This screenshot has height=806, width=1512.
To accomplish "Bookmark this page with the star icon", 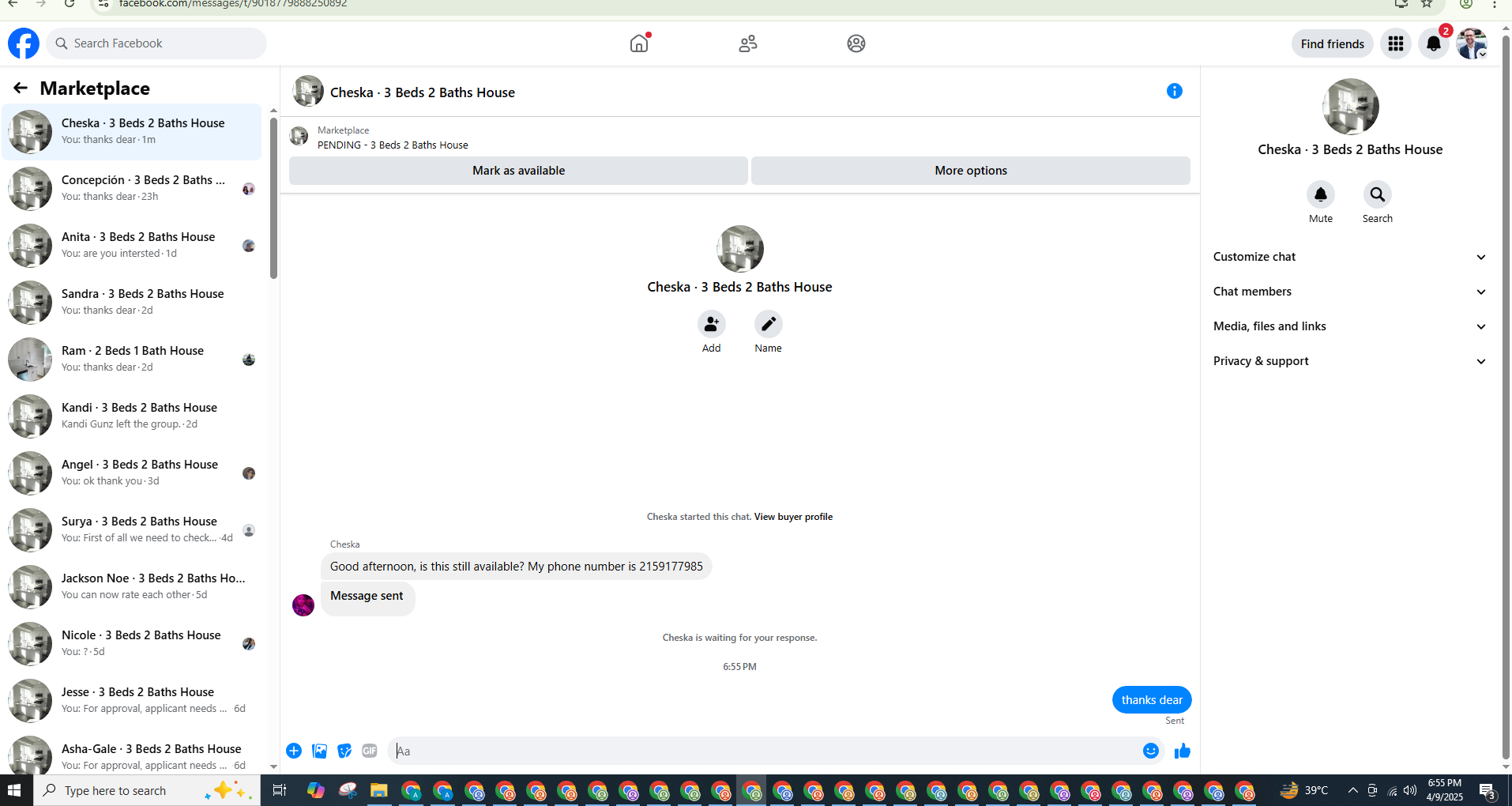I will tap(1427, 4).
